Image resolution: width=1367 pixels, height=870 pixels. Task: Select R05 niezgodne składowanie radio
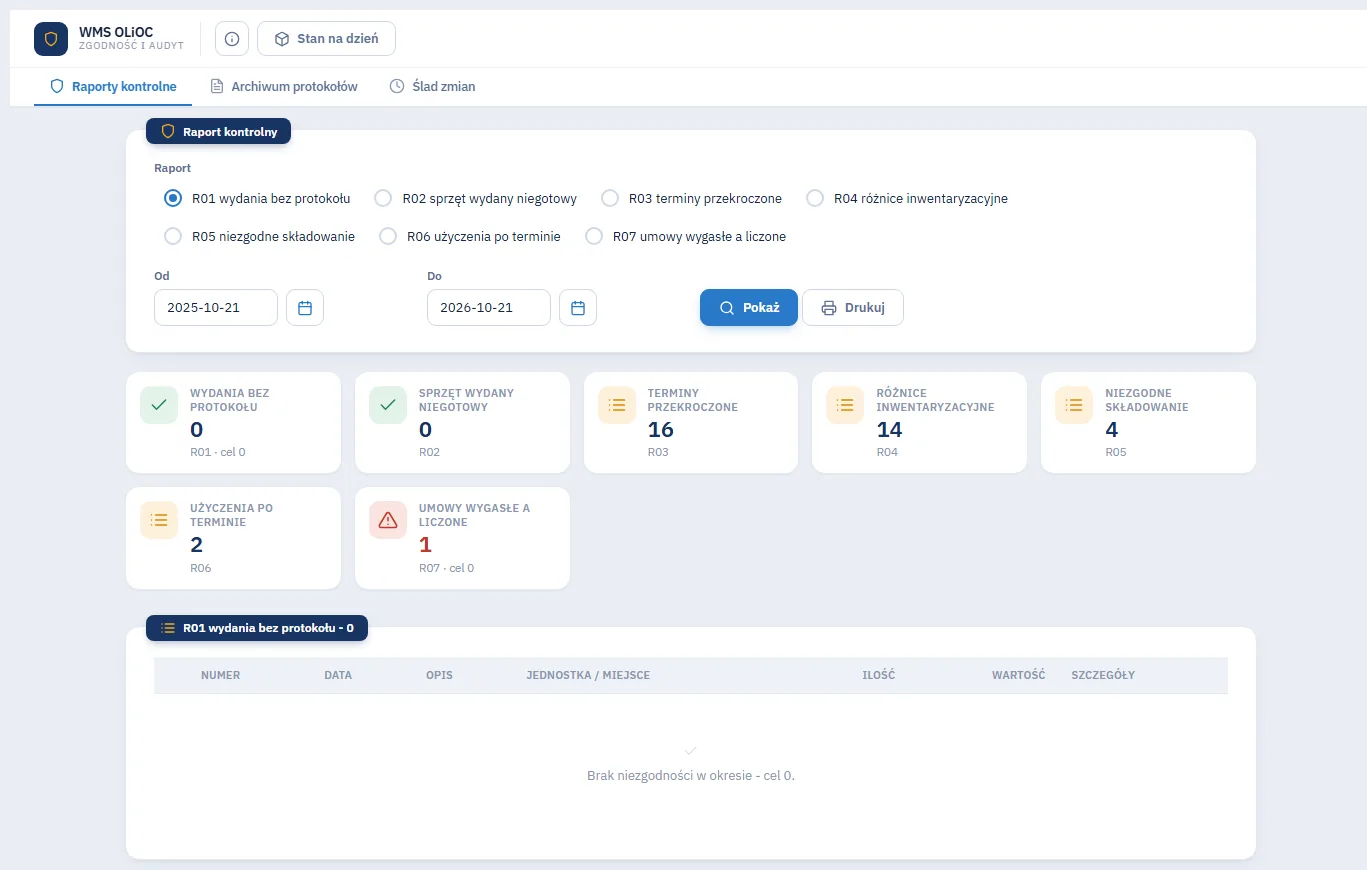click(x=172, y=237)
